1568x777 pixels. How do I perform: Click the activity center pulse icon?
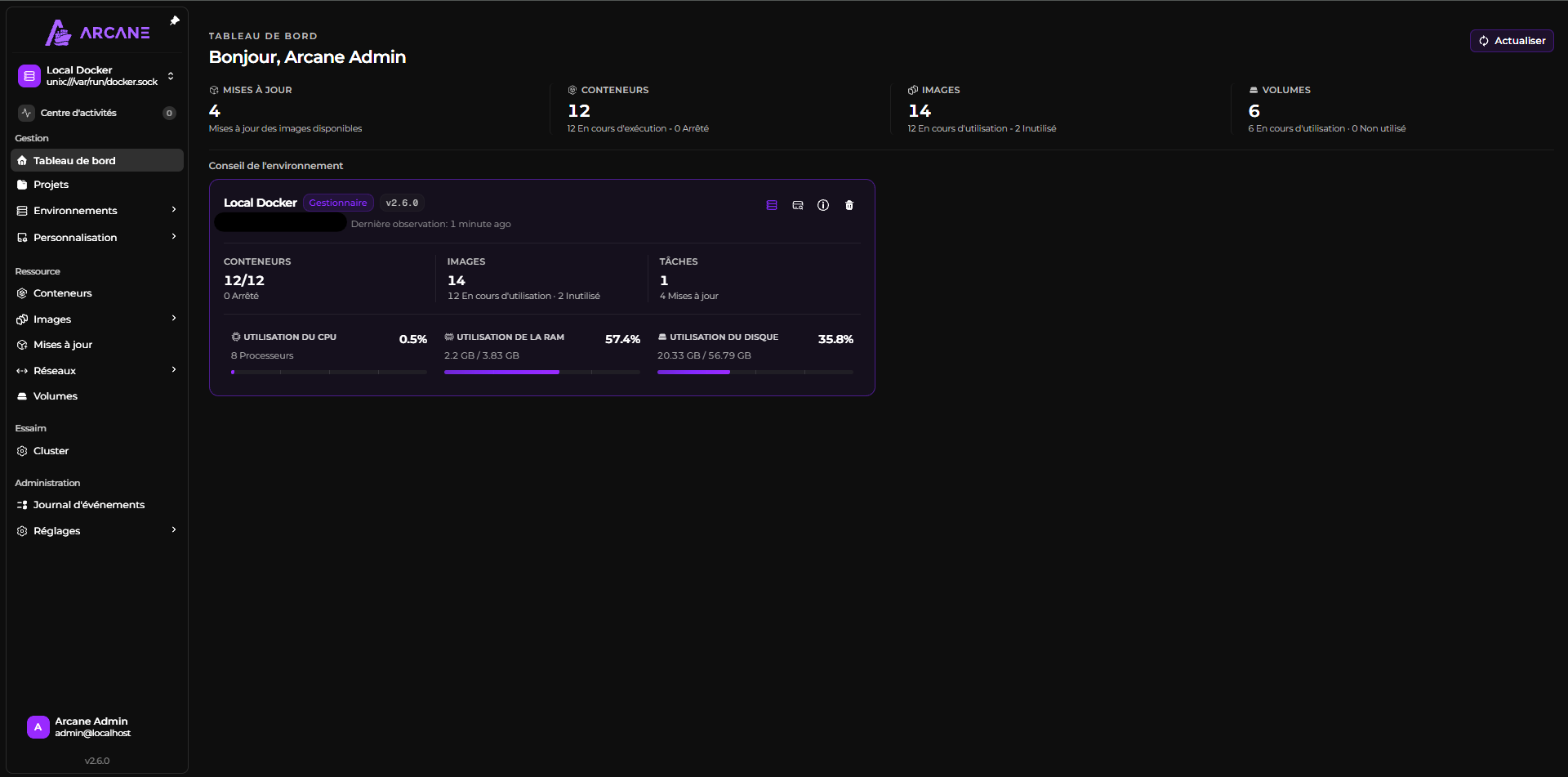tap(27, 113)
